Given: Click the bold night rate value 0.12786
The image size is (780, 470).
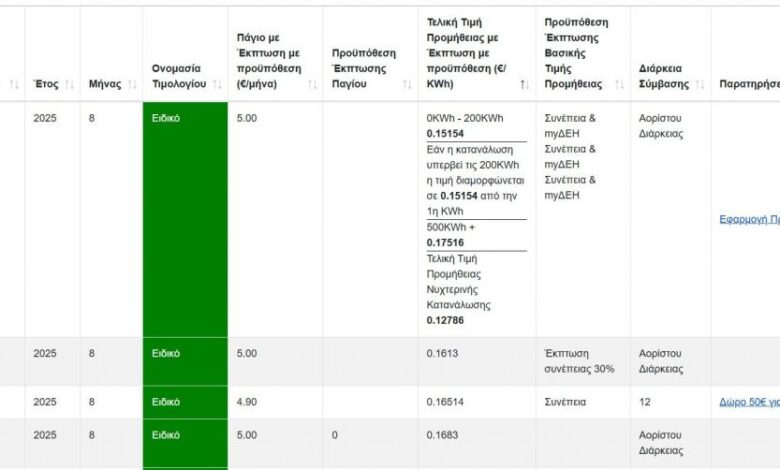Looking at the screenshot, I should click(x=445, y=320).
